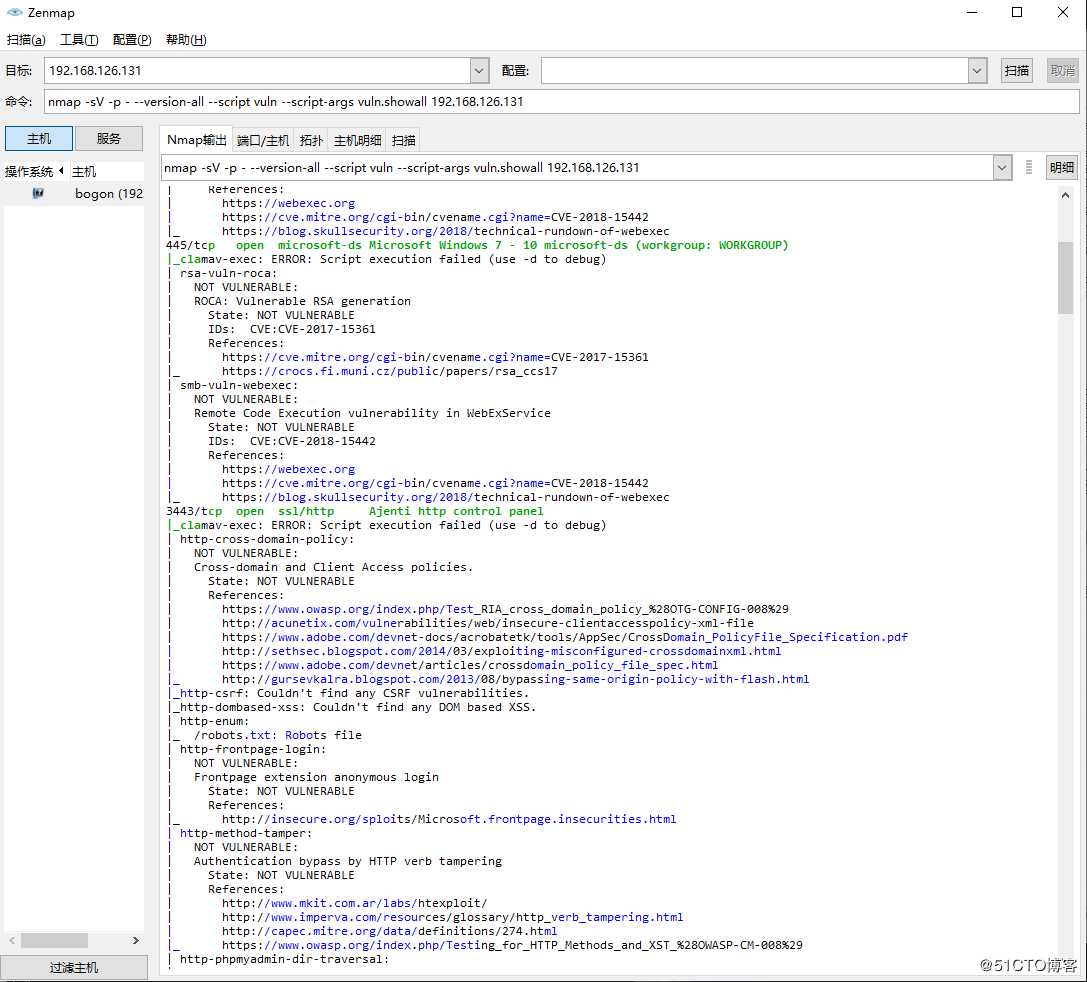
Task: Click the 过滤主机 filter hosts button
Action: [x=74, y=967]
